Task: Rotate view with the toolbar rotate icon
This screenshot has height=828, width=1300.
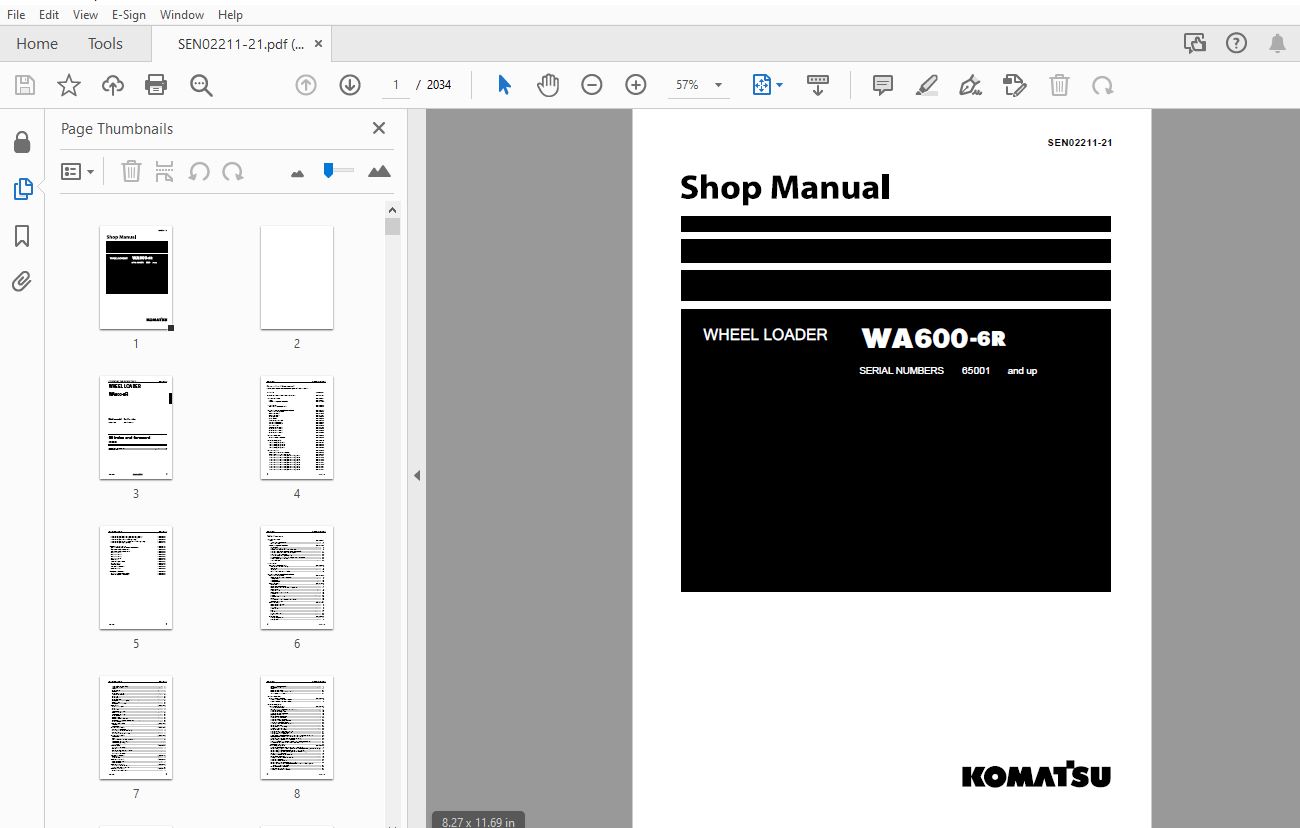Action: click(1103, 85)
